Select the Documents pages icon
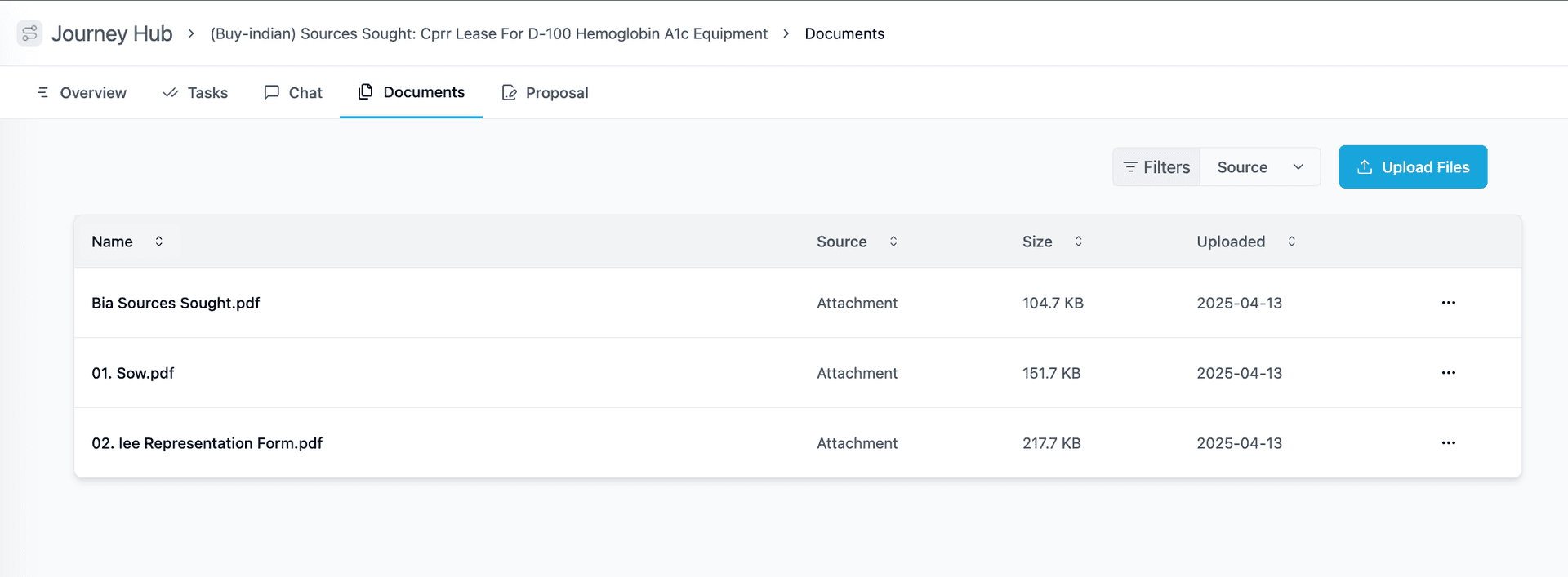The width and height of the screenshot is (1568, 577). tap(365, 92)
